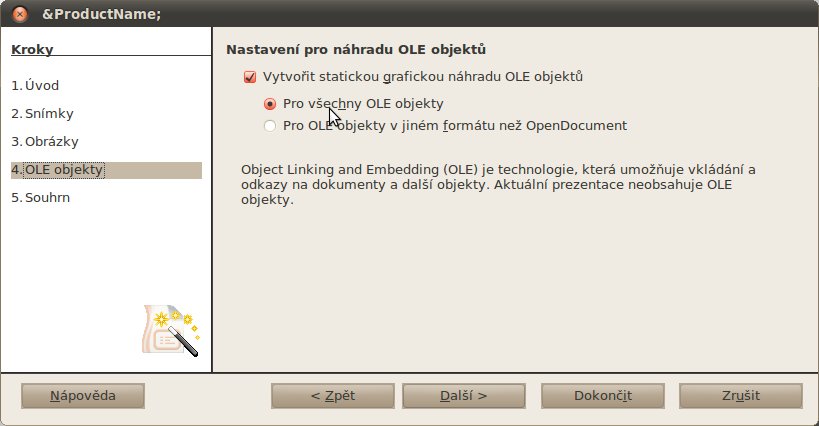This screenshot has width=819, height=426.
Task: Switch to step 5 Souhrn
Action: [x=40, y=198]
